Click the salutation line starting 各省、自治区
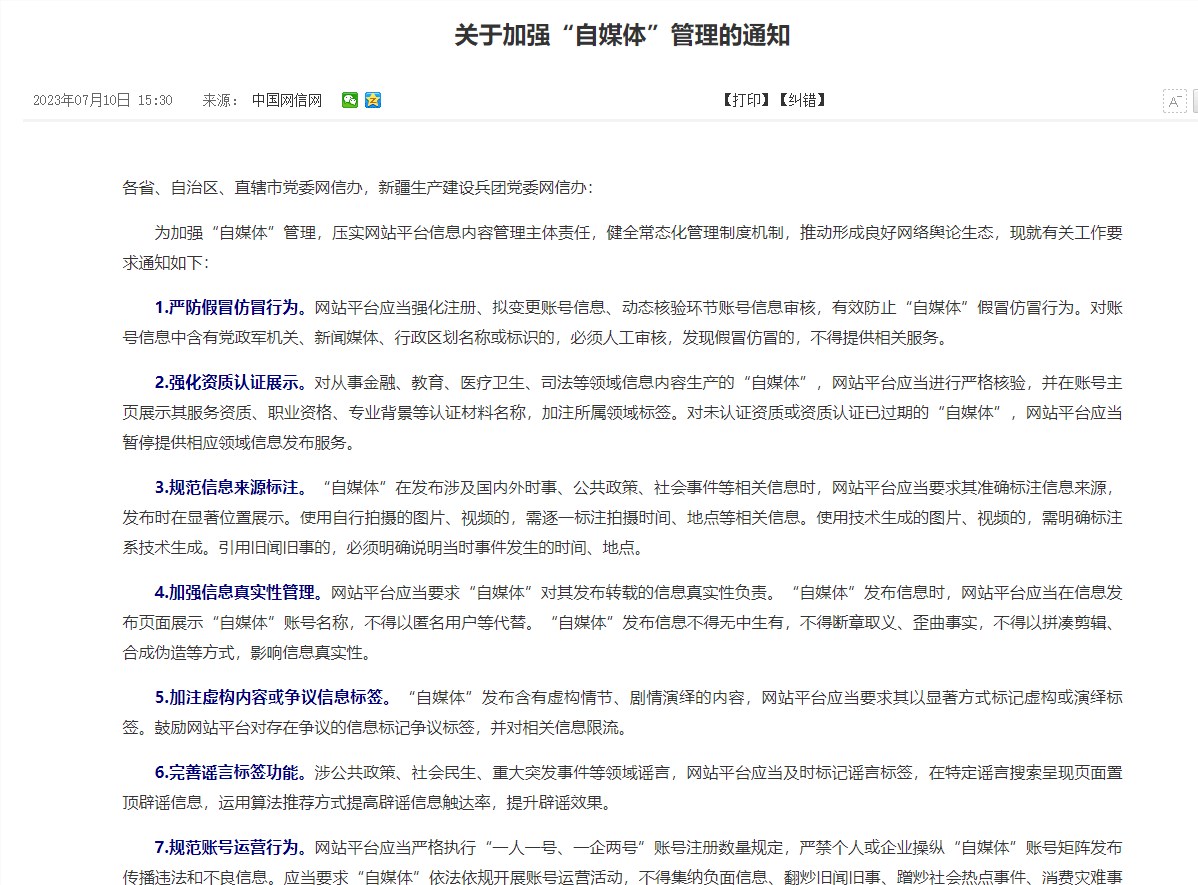This screenshot has height=885, width=1198. [357, 187]
